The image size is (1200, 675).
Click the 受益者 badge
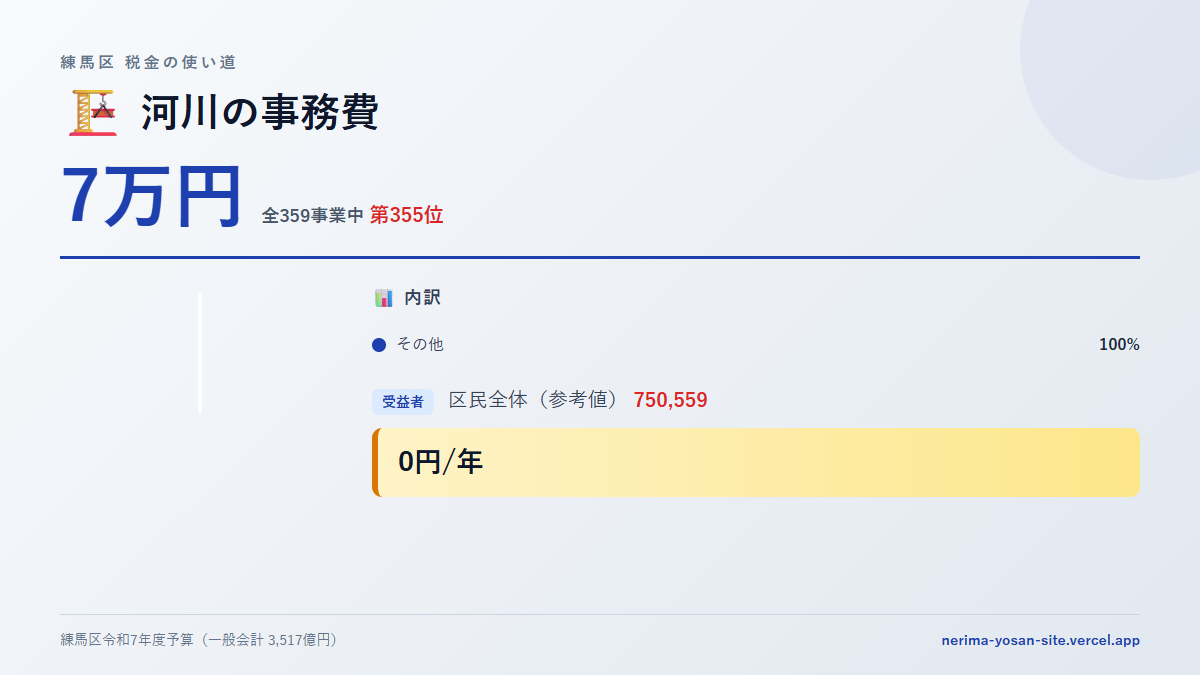pos(403,402)
